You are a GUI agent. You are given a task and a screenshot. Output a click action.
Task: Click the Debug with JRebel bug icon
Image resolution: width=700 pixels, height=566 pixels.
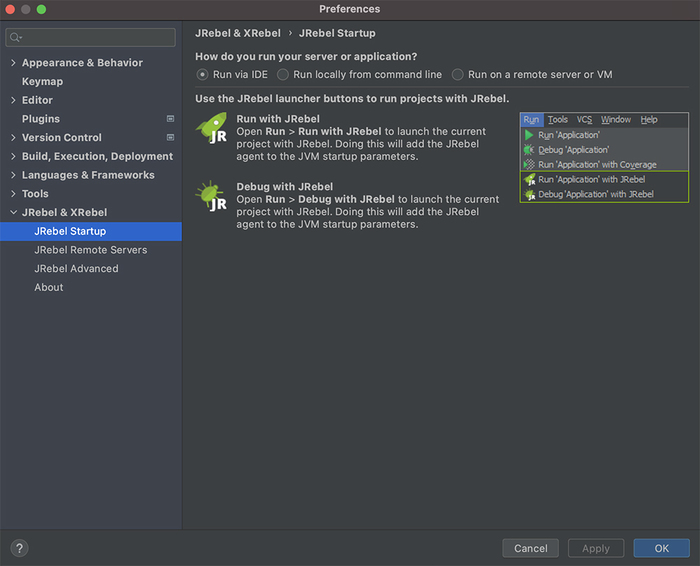[x=211, y=197]
